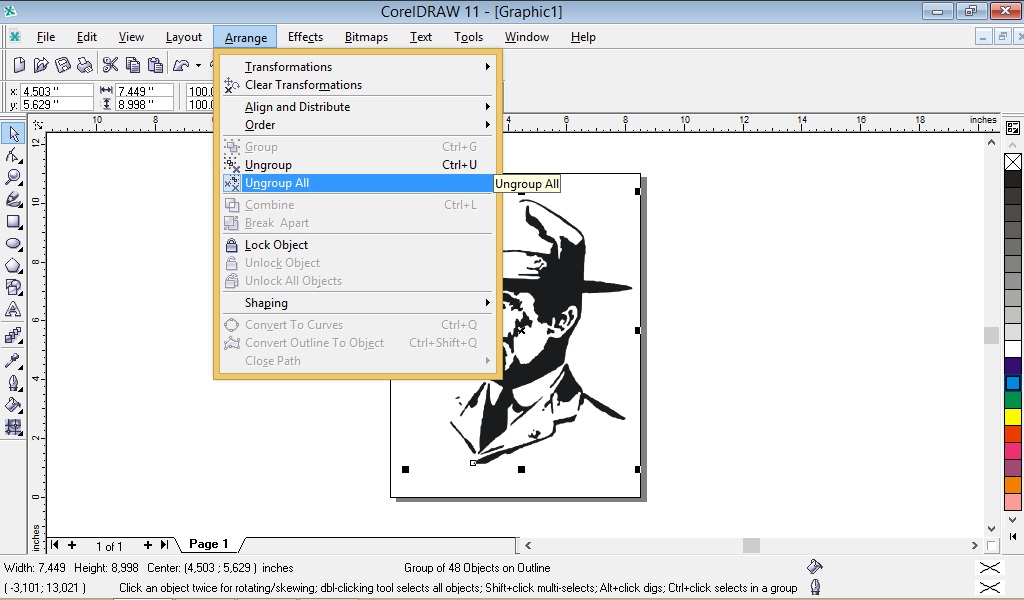The image size is (1024, 600).
Task: Click the outline pen nib status icon
Action: coord(815,587)
